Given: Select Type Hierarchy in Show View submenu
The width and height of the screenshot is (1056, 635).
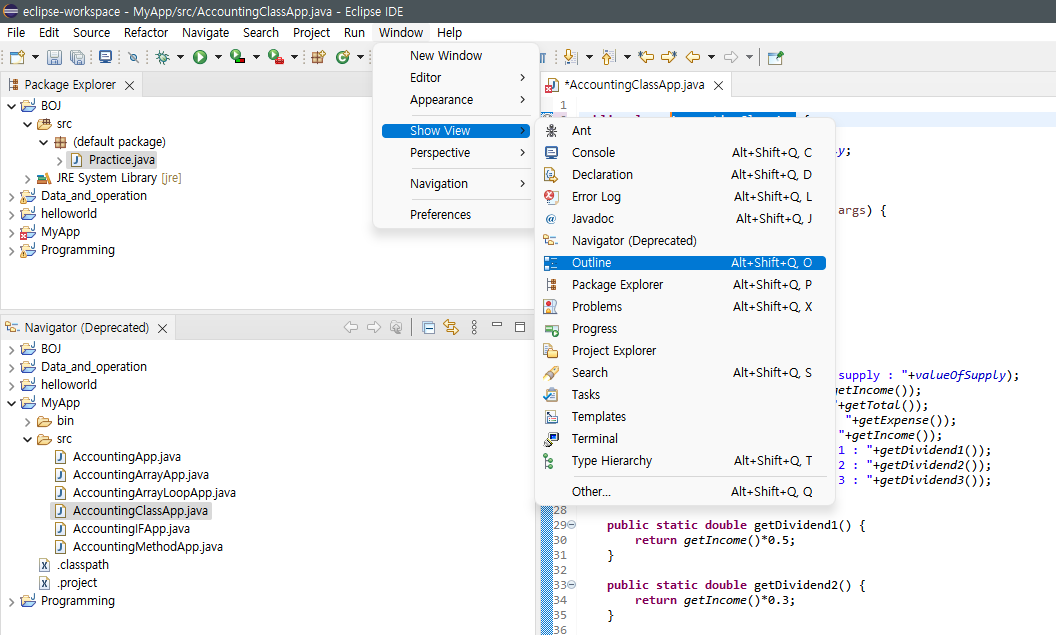Looking at the screenshot, I should [684, 461].
